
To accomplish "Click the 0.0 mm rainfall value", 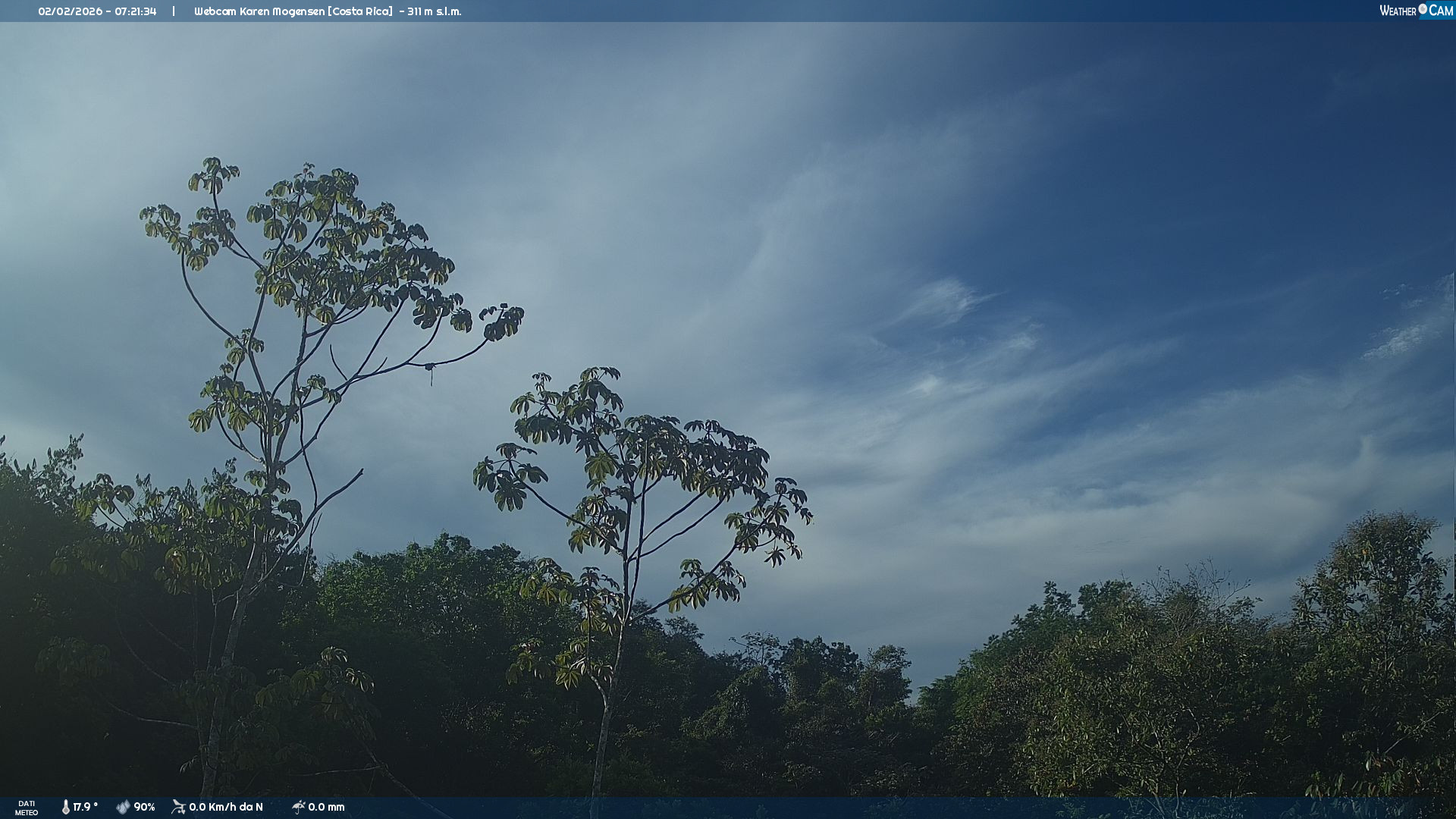I will (x=326, y=807).
